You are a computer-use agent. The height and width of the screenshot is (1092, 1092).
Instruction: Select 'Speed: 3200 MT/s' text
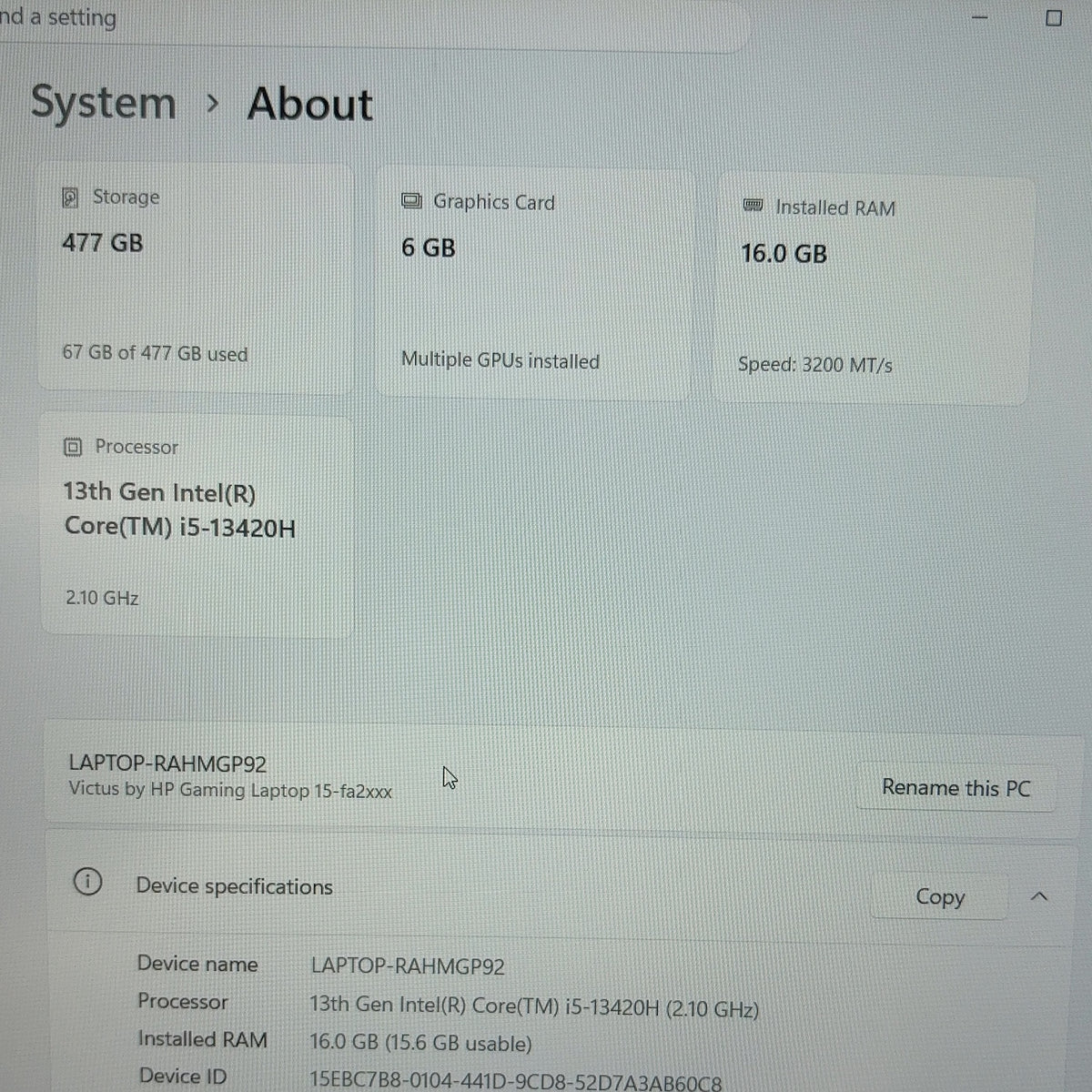click(815, 365)
